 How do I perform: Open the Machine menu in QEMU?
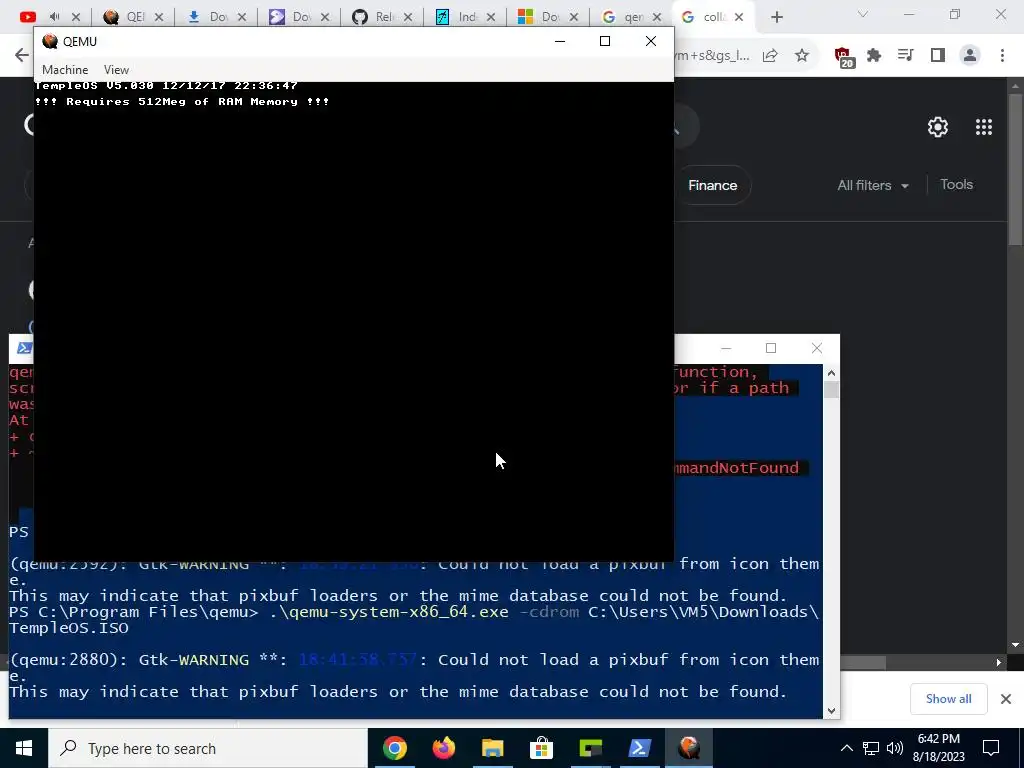coord(65,70)
